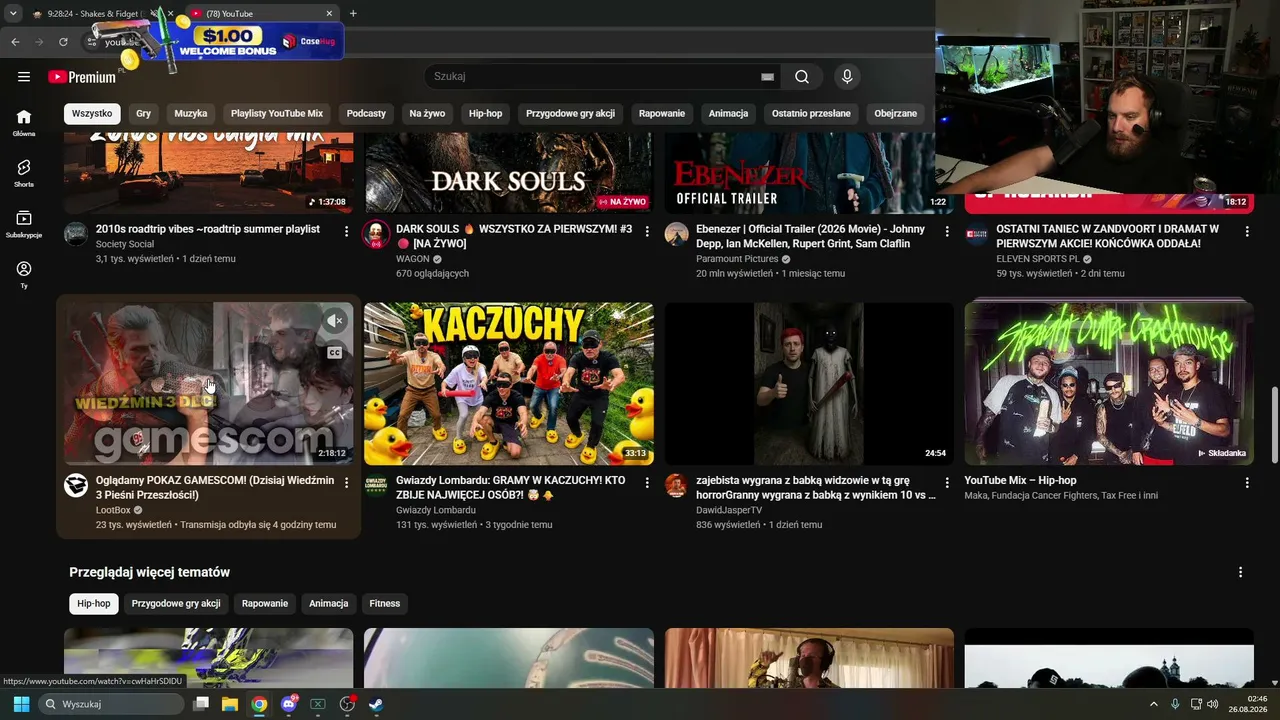The image size is (1280, 720).
Task: Open a new browser tab
Action: (x=353, y=14)
